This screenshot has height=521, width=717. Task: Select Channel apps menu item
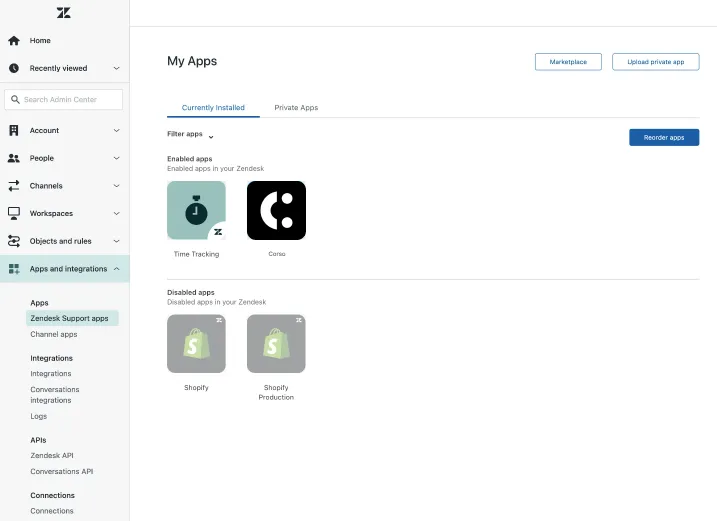pos(54,334)
